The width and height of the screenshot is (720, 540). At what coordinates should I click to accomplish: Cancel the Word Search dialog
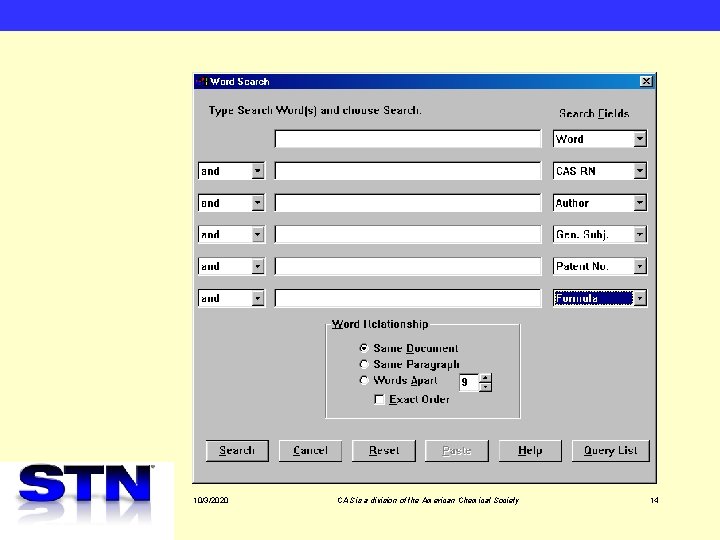point(310,450)
